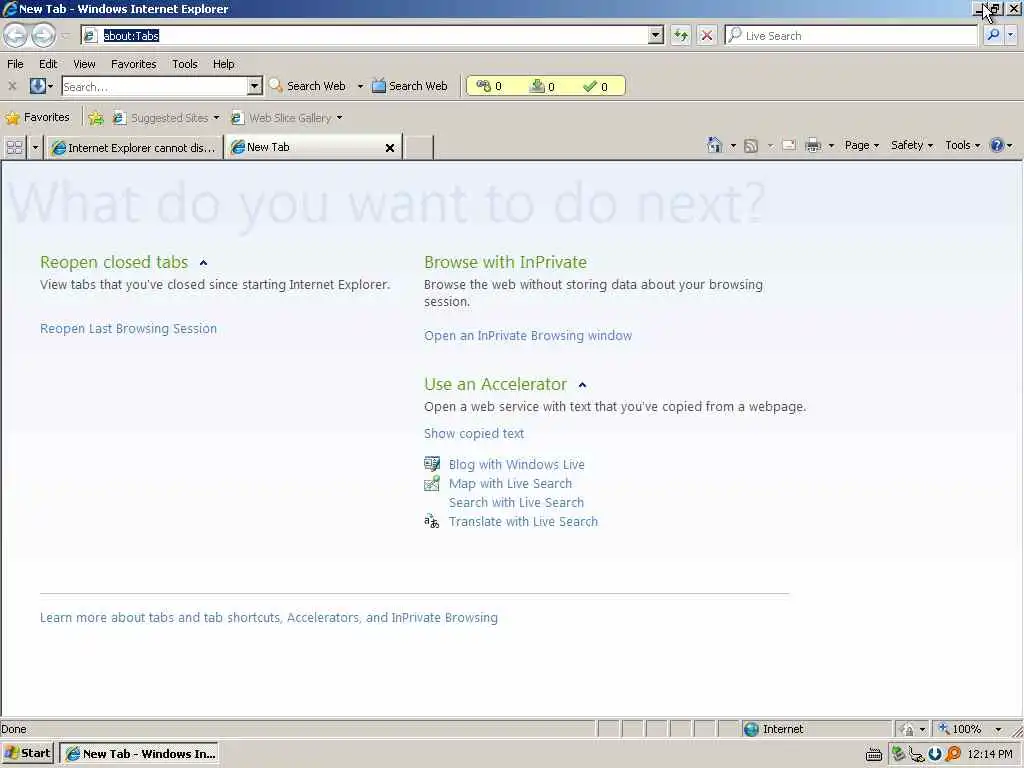Open Quick Tabs grid icon

pos(14,148)
